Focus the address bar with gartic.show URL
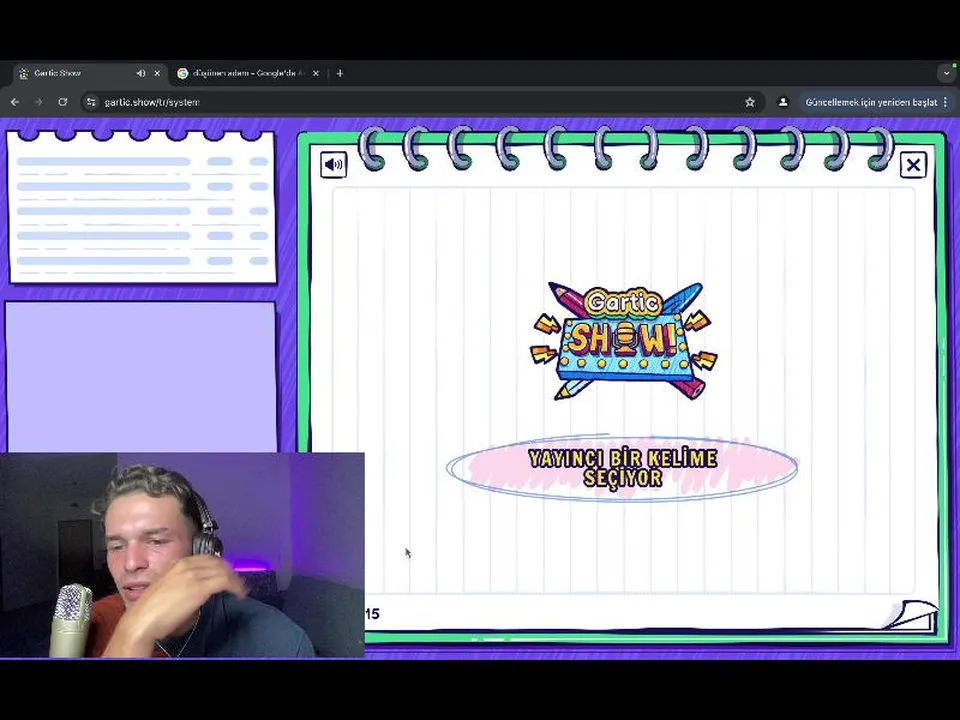This screenshot has width=960, height=720. coord(422,102)
